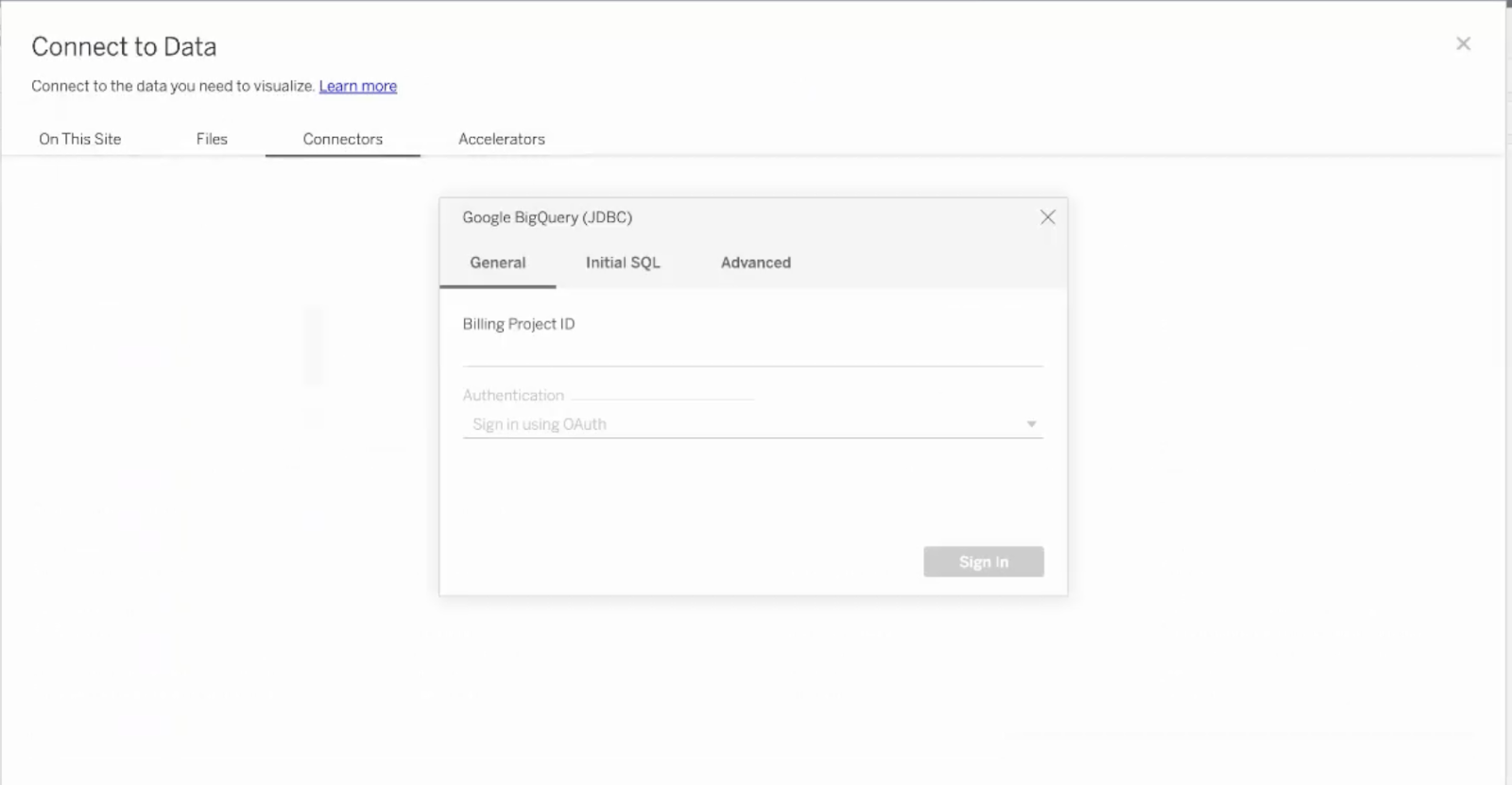Screen dimensions: 1512x785
Task: Open the Learn more link
Action: [x=358, y=86]
